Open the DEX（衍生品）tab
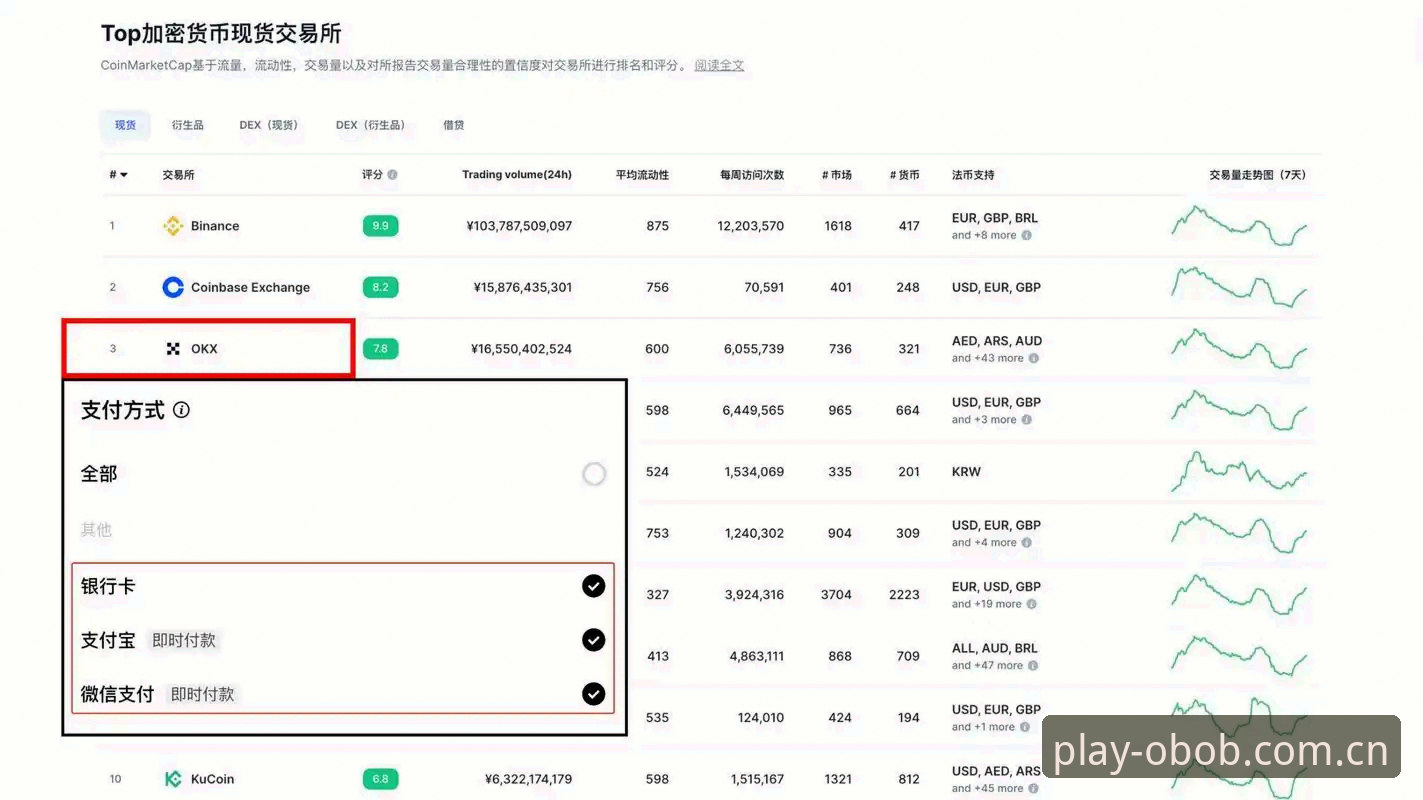Image resolution: width=1423 pixels, height=800 pixels. tap(371, 125)
